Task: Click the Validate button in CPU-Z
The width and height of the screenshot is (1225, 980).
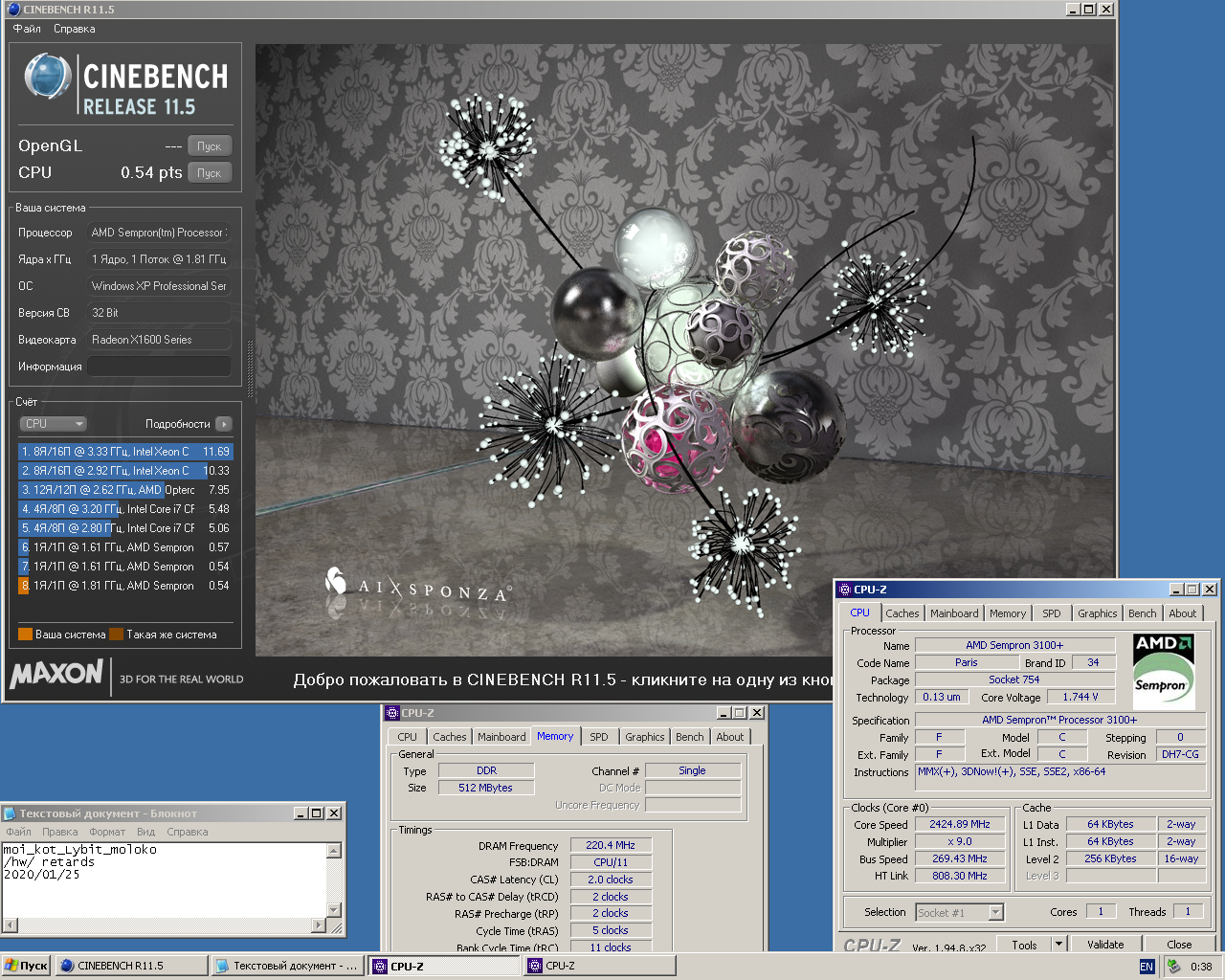Action: tap(1105, 945)
